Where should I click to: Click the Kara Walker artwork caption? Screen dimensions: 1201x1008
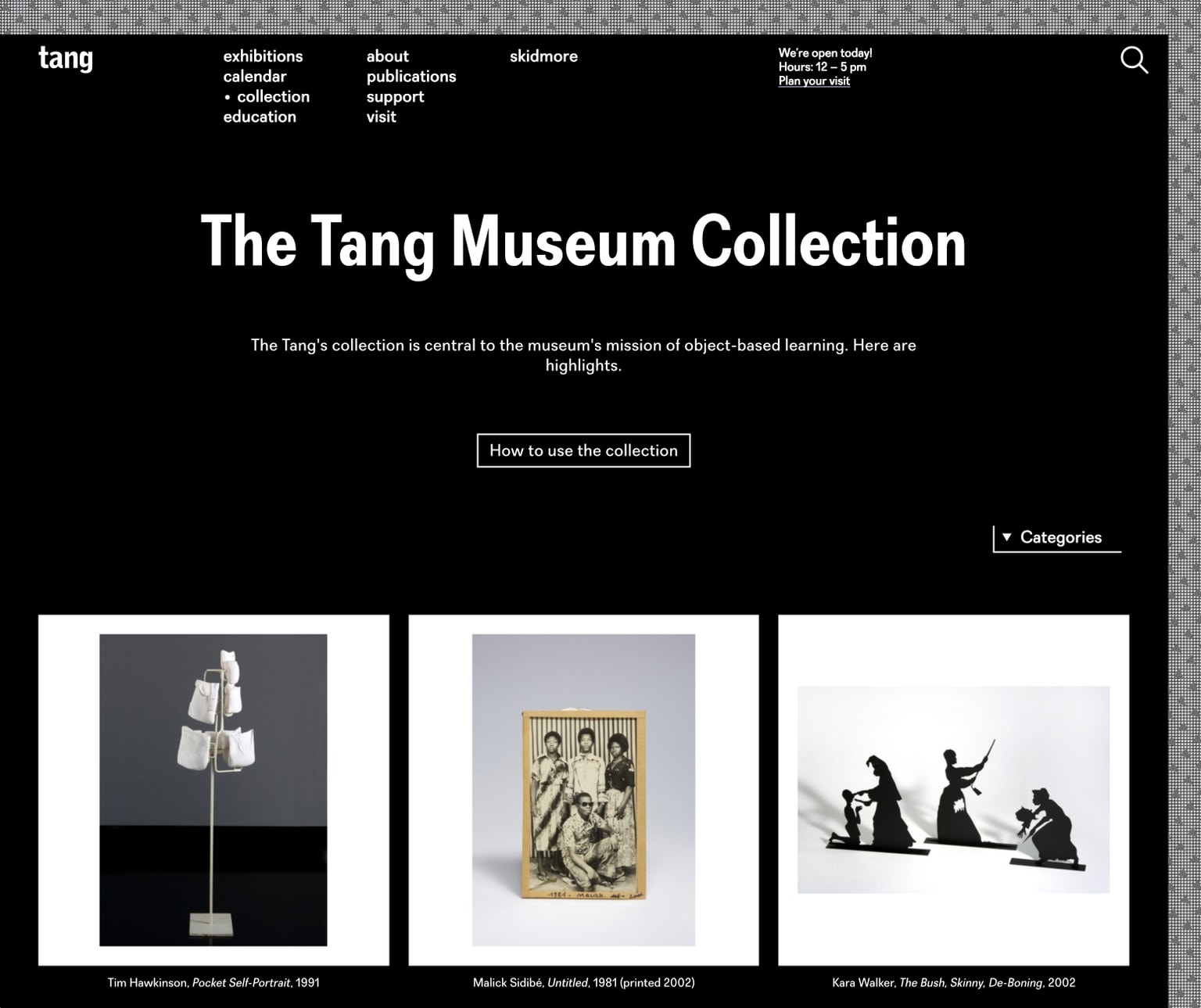click(x=953, y=983)
